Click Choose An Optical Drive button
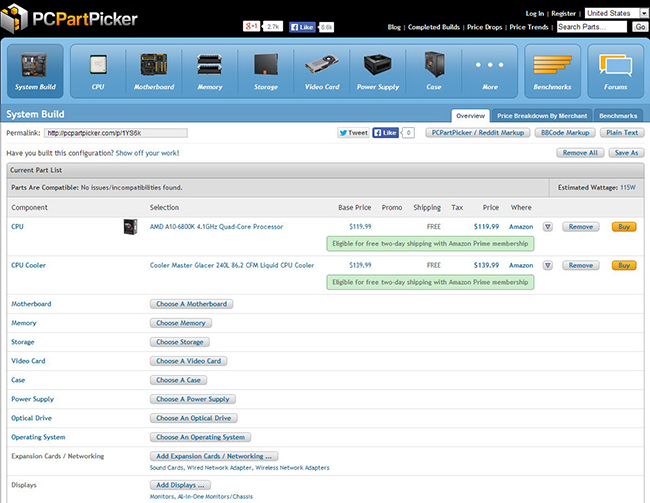Screen dimensions: 650x503 click(194, 418)
